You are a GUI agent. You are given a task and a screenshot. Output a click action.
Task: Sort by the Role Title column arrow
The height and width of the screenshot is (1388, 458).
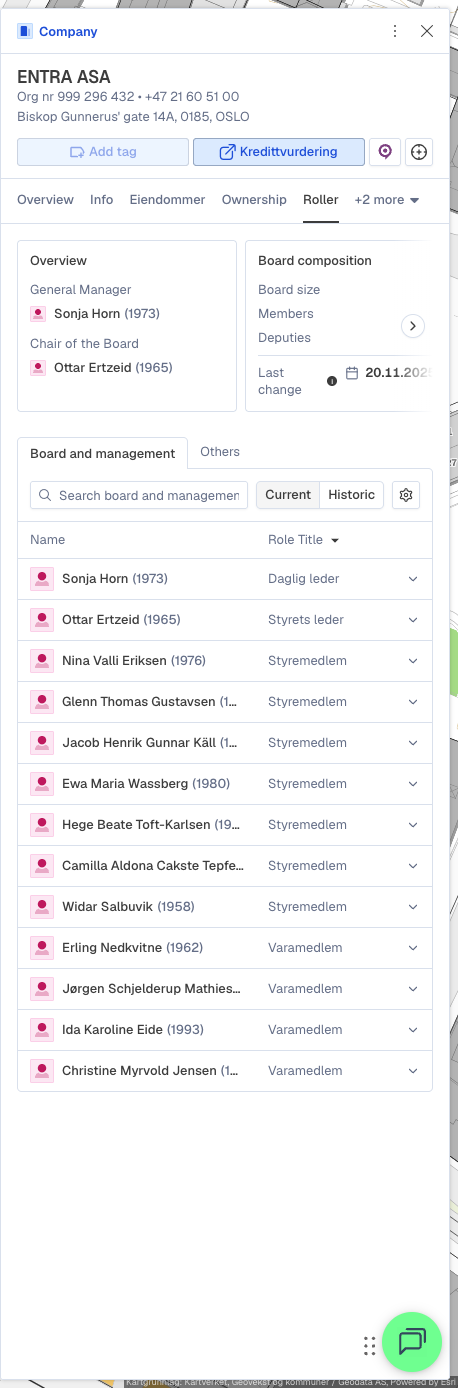335,540
